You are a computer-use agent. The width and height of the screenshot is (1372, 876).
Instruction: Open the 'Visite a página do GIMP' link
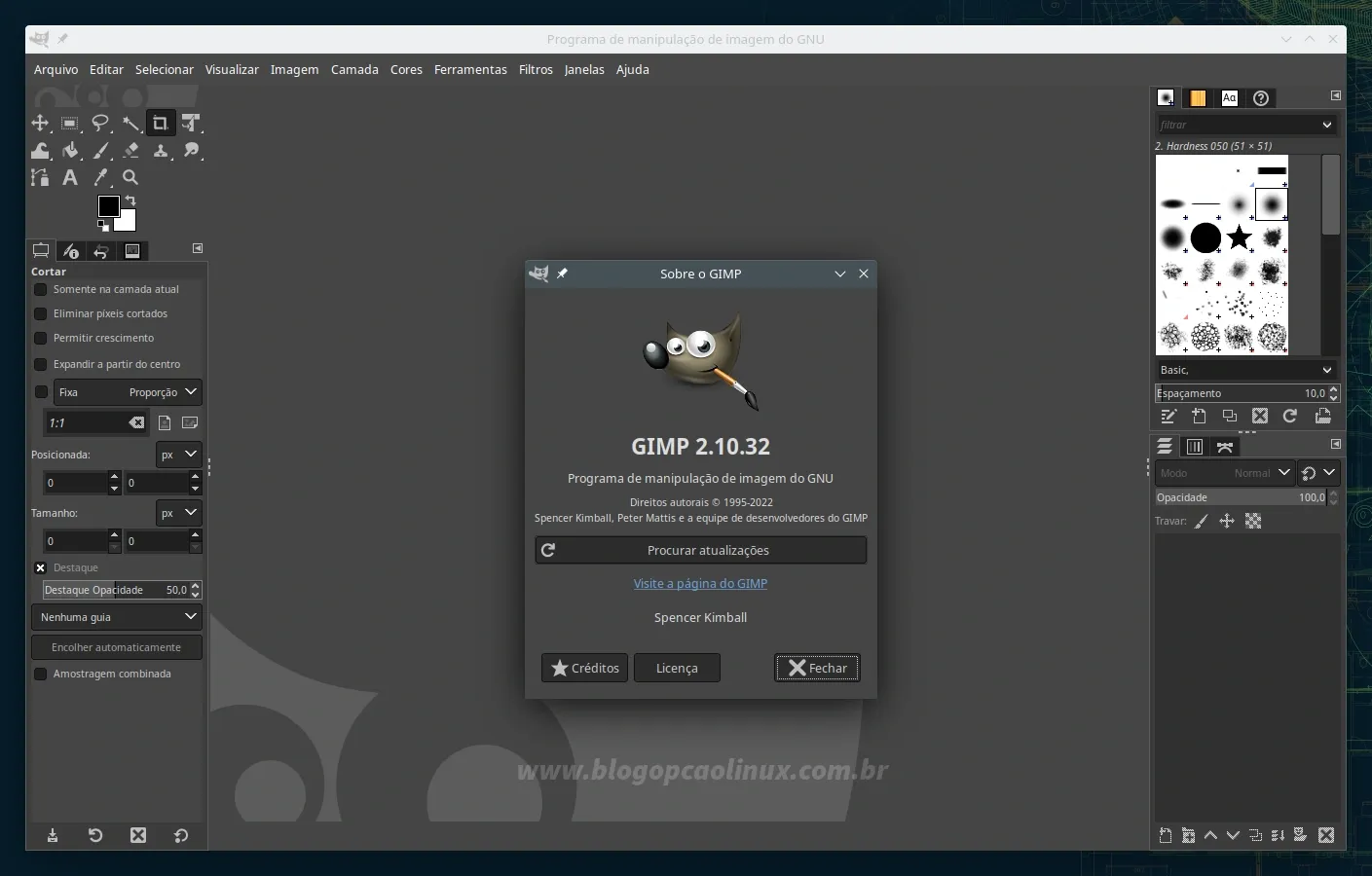pos(700,583)
